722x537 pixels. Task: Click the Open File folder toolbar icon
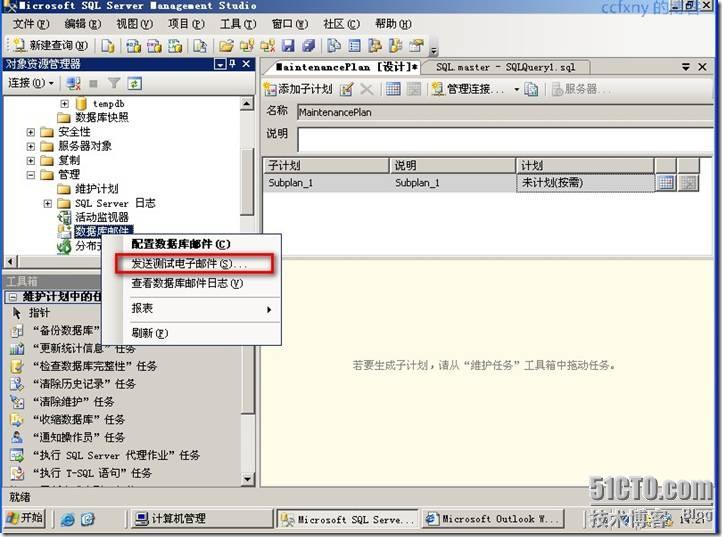(226, 46)
